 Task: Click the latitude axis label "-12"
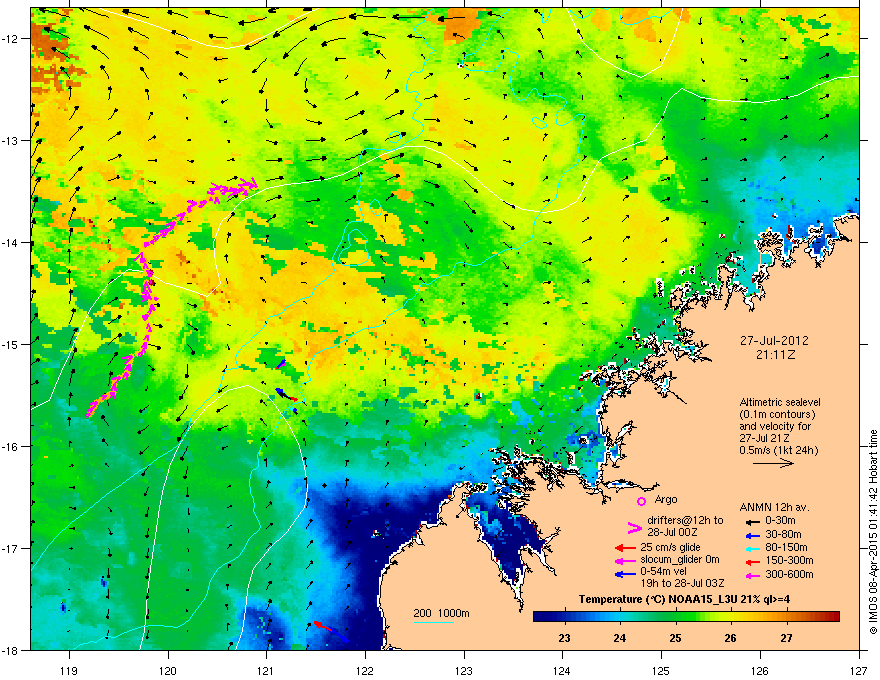coord(10,39)
